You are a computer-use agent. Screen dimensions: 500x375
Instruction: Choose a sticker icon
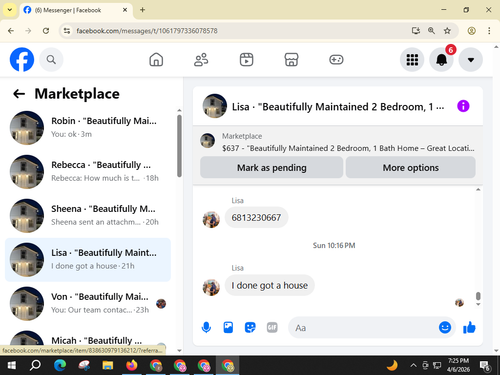click(x=250, y=328)
